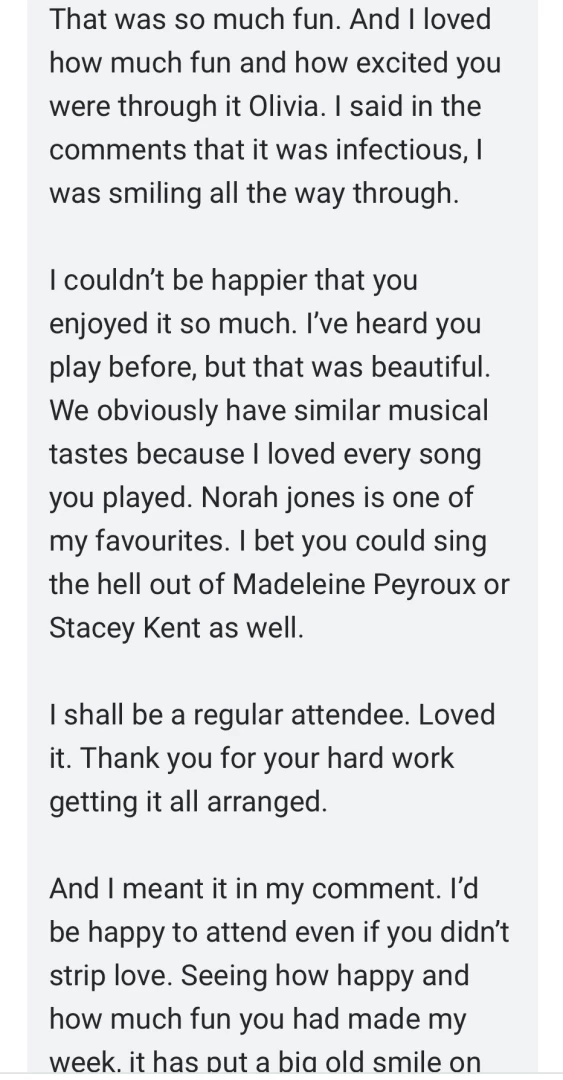
Task: Click the opening line "That was so much fun"
Action: 194,19
